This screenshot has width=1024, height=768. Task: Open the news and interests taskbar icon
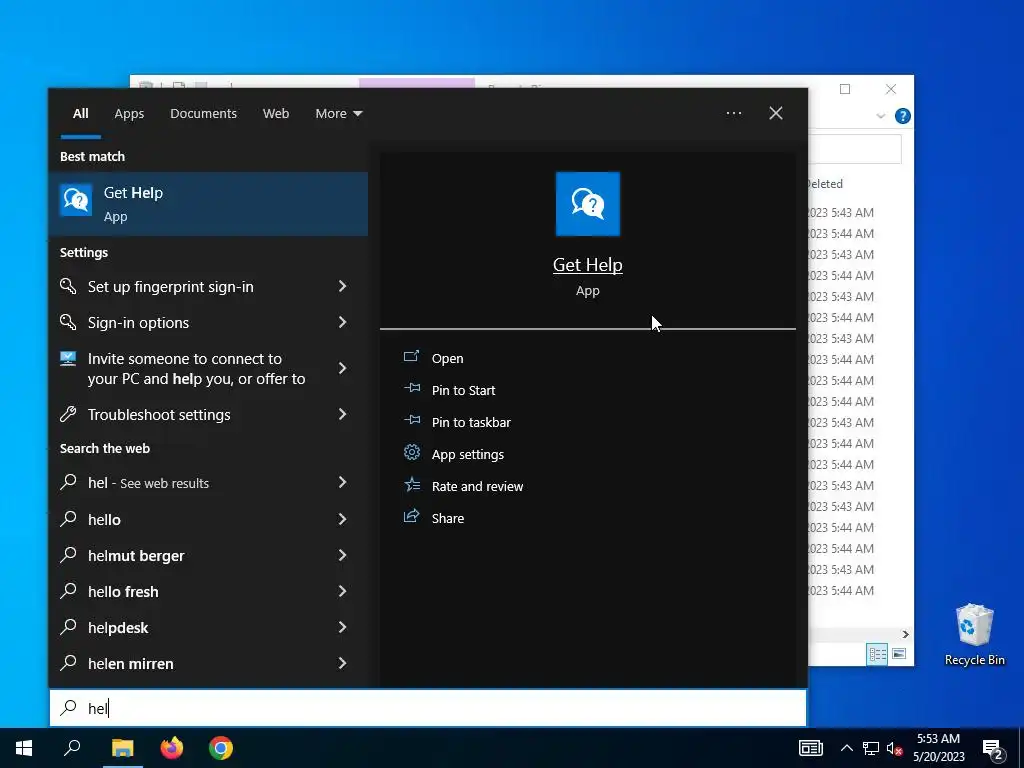tap(811, 748)
